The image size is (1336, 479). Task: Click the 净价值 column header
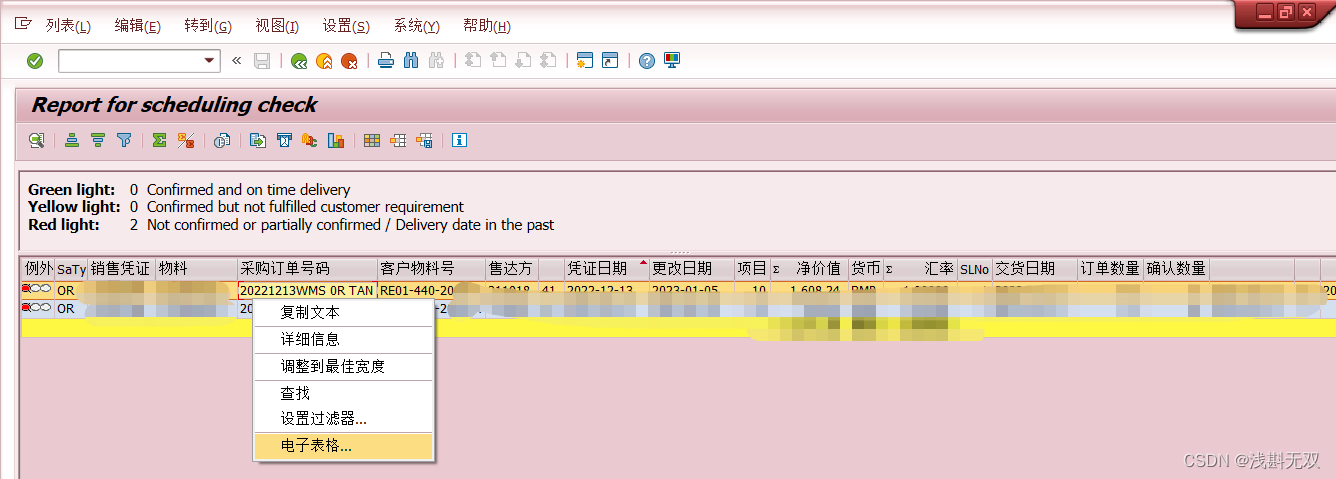pos(808,269)
